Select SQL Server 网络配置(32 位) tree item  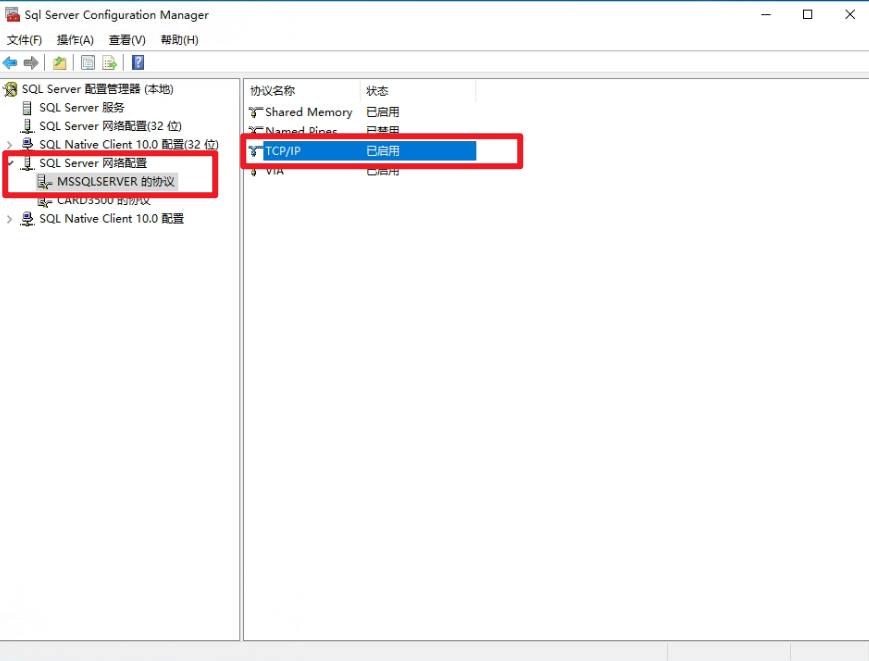point(110,126)
